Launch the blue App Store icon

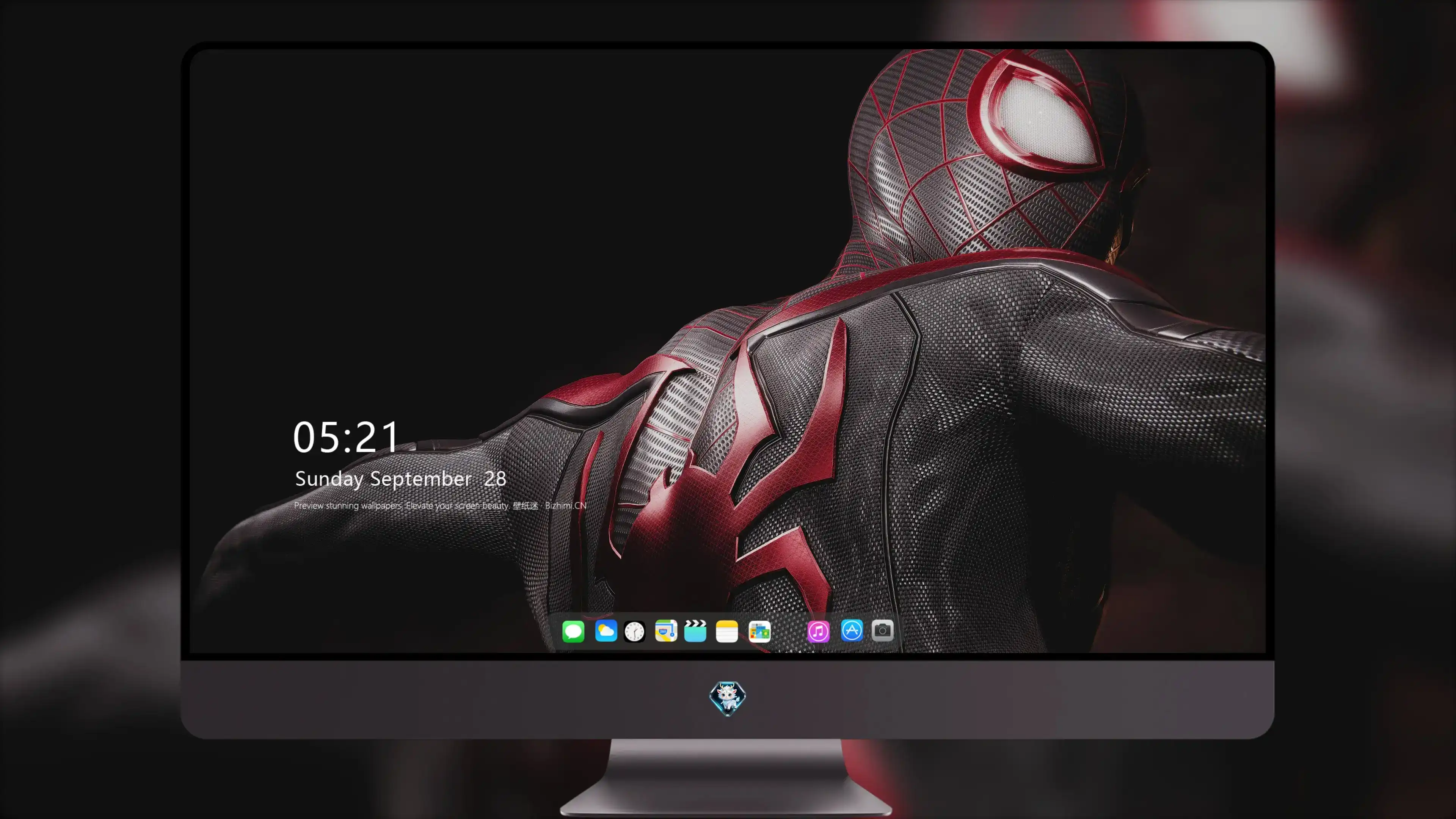point(852,630)
